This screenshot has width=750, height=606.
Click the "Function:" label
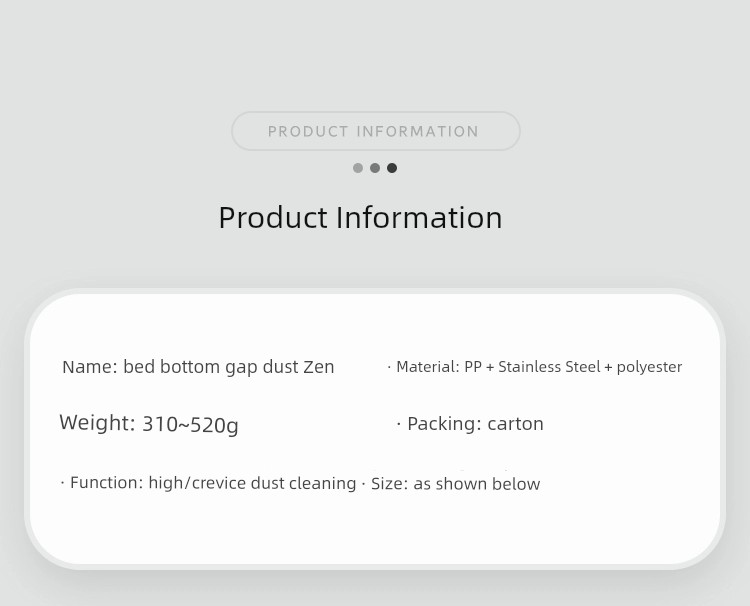click(106, 483)
